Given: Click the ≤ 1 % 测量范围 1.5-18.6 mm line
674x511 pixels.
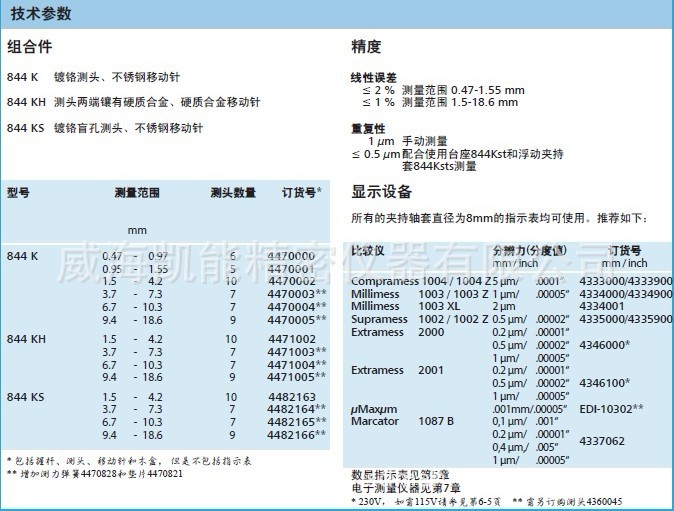Looking at the screenshot, I should tap(440, 102).
